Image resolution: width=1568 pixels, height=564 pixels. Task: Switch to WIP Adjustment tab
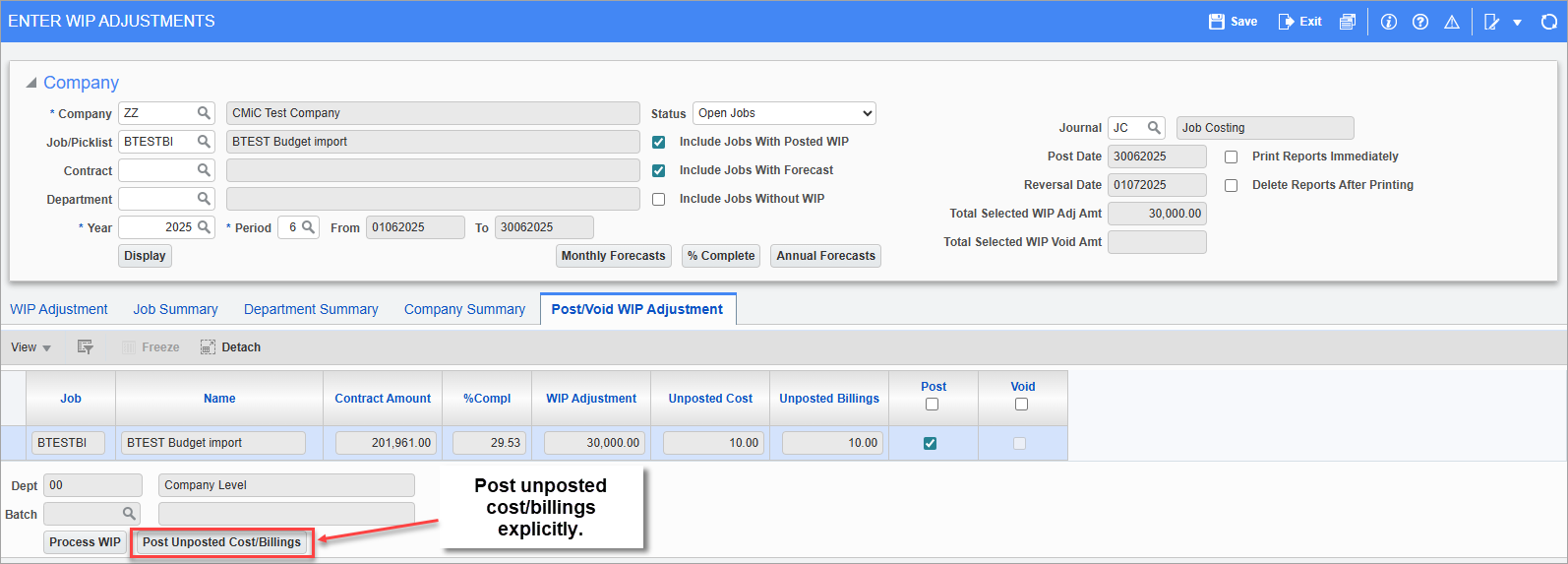coord(59,309)
